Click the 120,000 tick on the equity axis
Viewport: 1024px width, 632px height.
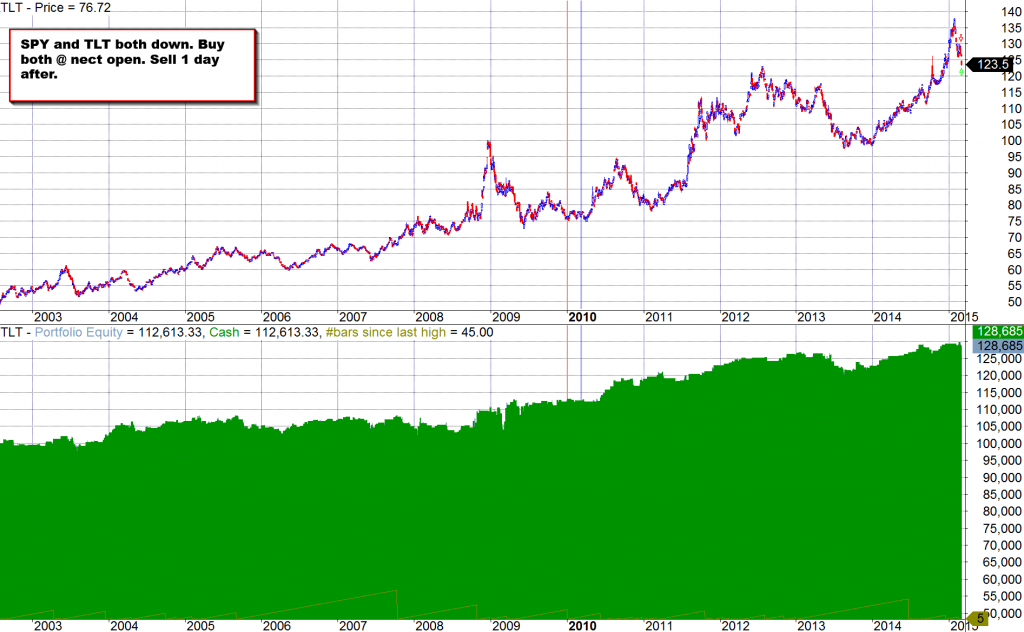pos(1000,376)
